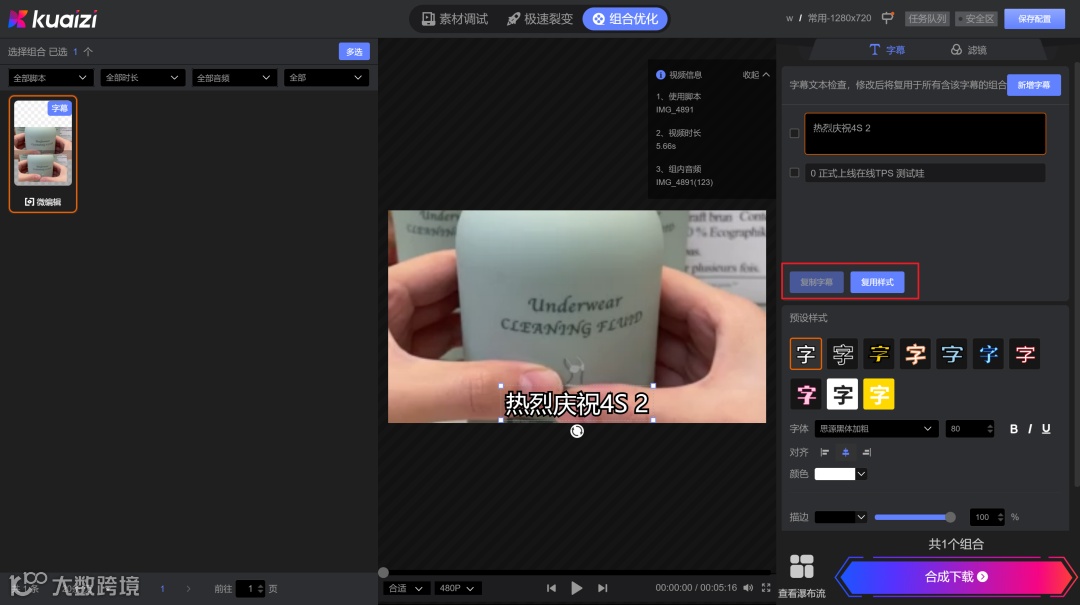
Task: Check the '热烈庆祝4S 2' subtitle checkbox
Action: coord(795,133)
